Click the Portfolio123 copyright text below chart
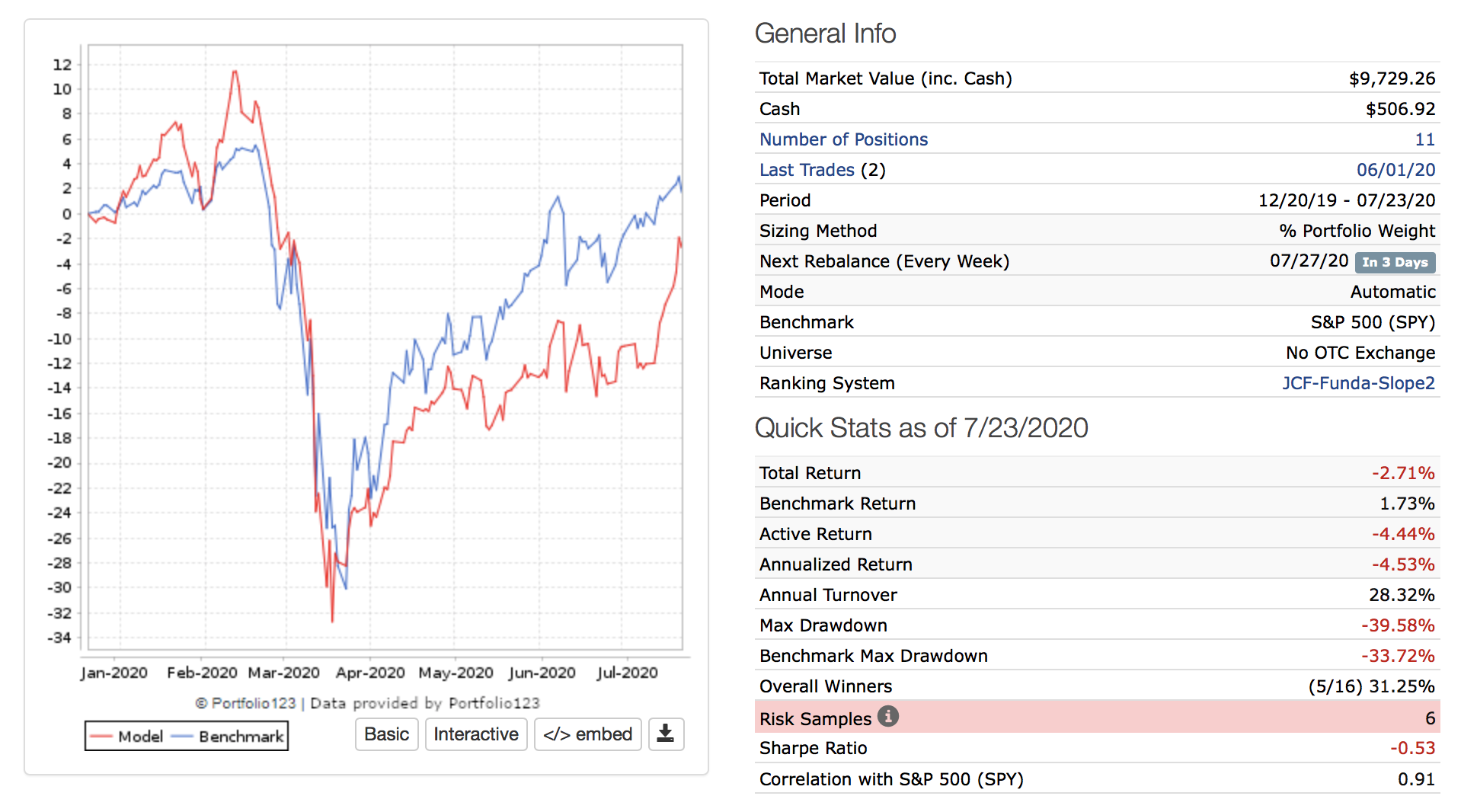 point(367,703)
